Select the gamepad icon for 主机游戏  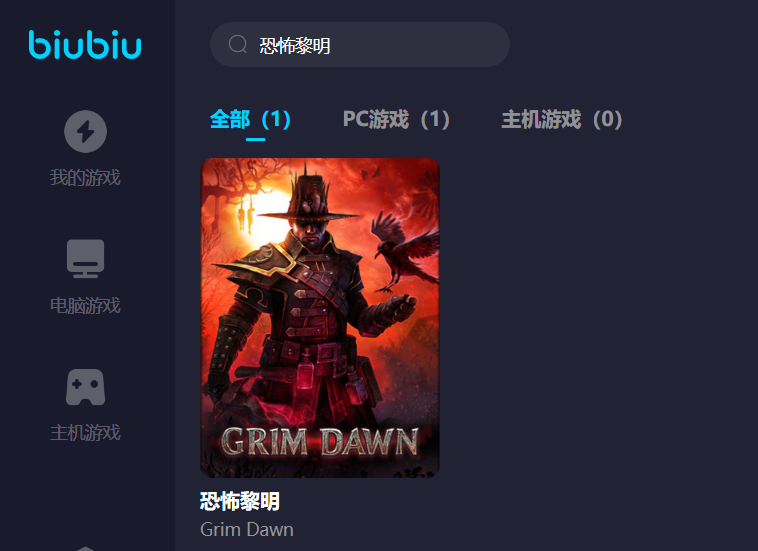tap(86, 387)
